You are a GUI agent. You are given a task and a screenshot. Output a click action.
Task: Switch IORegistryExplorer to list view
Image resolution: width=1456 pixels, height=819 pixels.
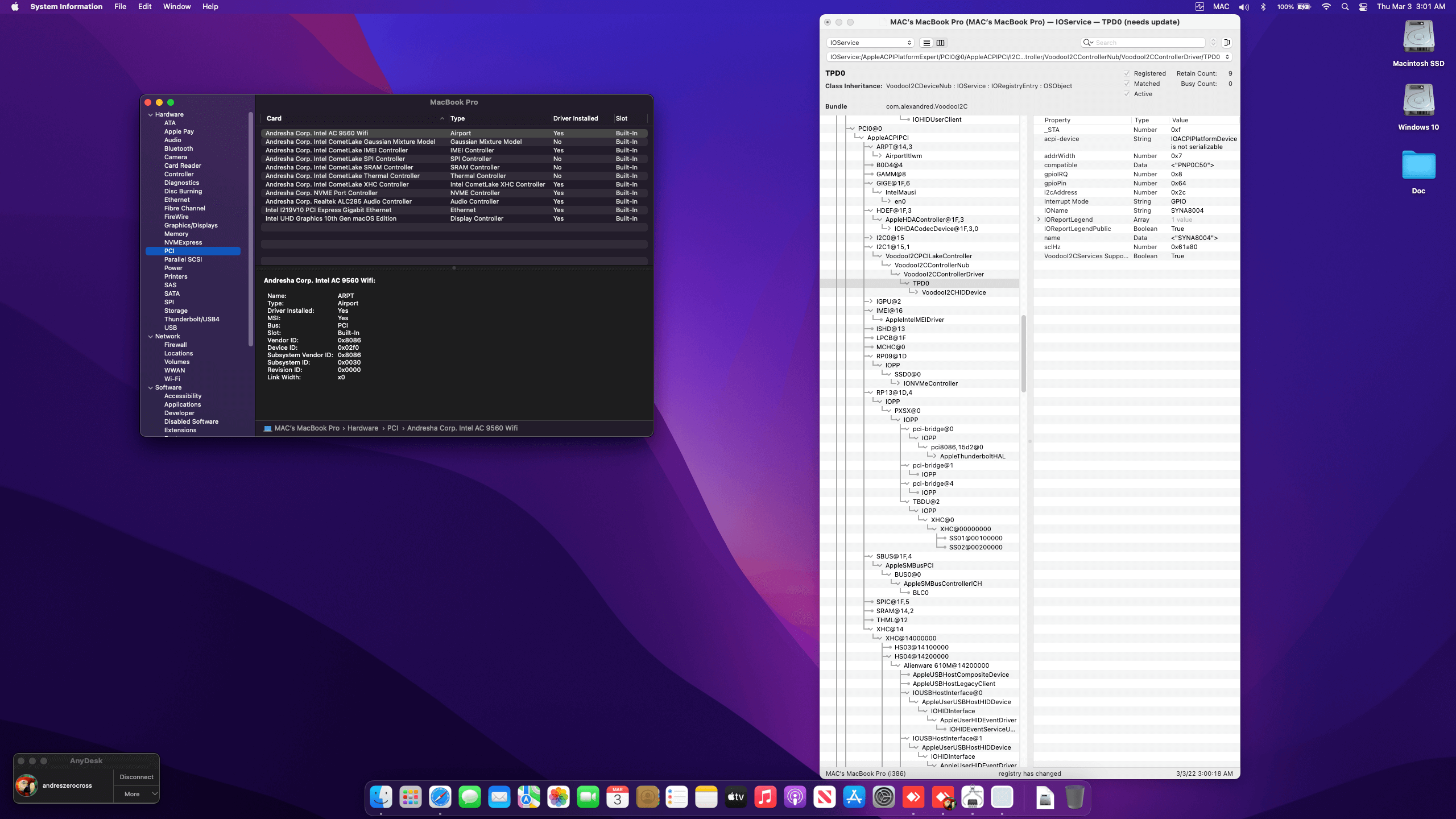[x=926, y=43]
